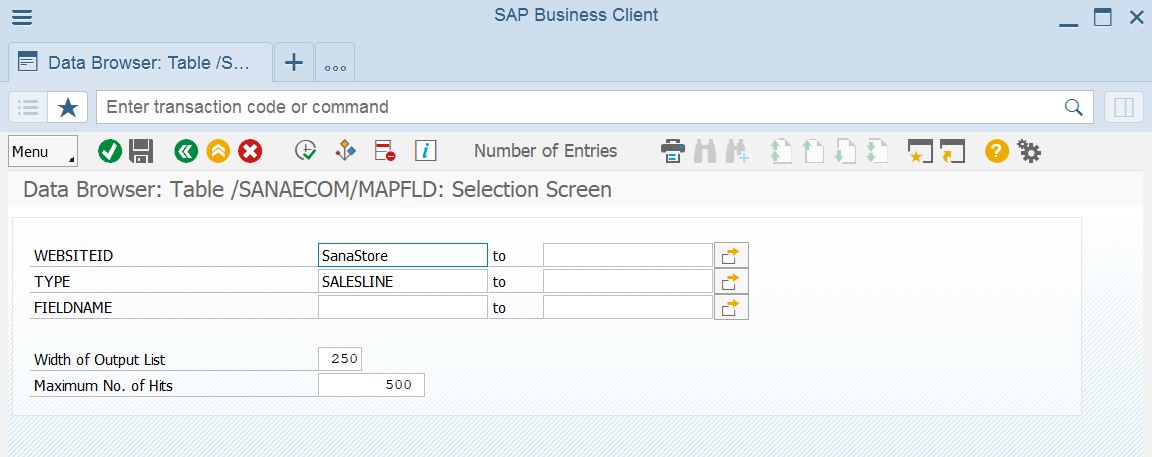Click the Width of Output List label
The image size is (1152, 457).
click(x=100, y=360)
